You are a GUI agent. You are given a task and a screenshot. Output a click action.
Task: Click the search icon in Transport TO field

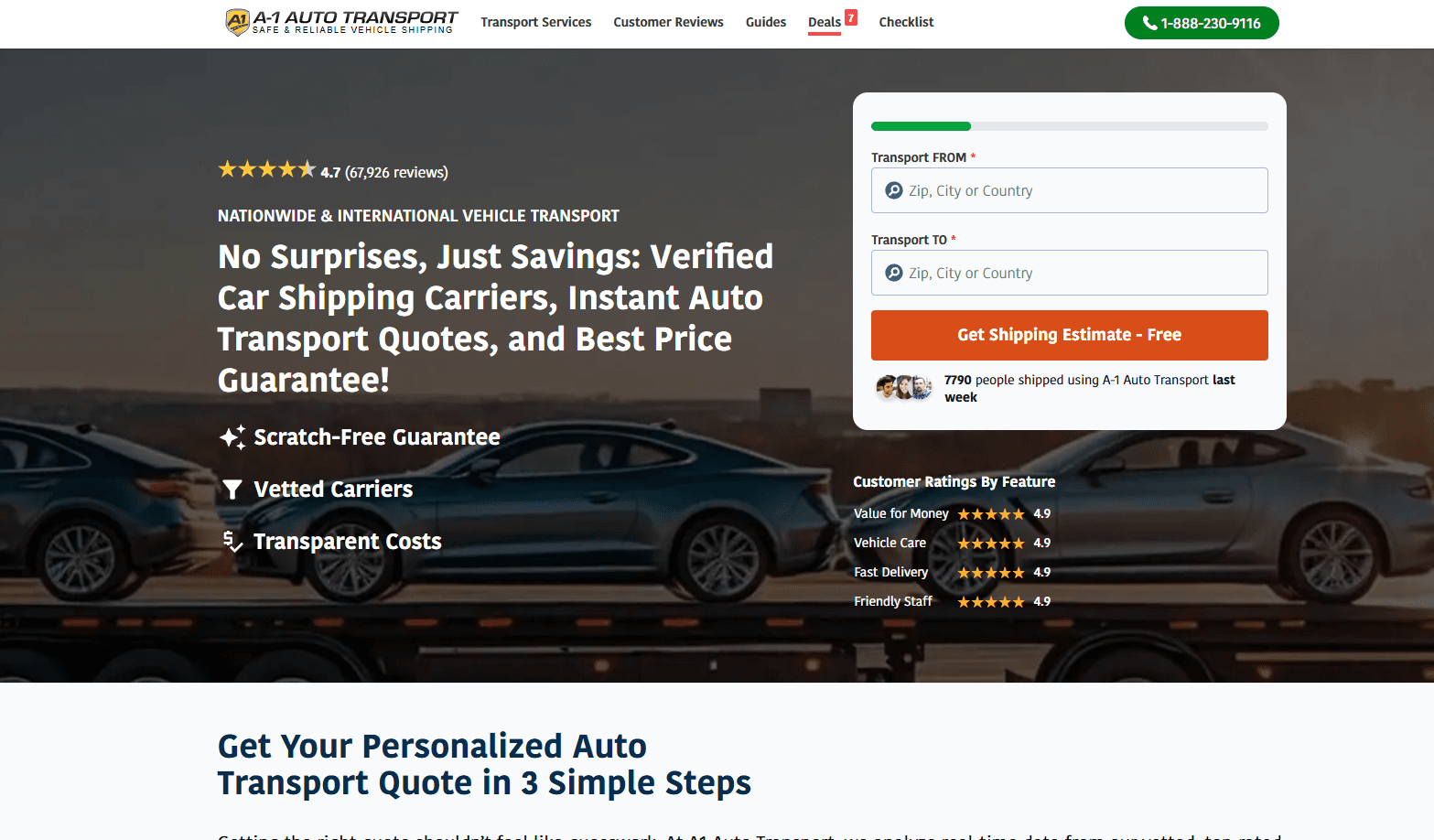point(894,273)
